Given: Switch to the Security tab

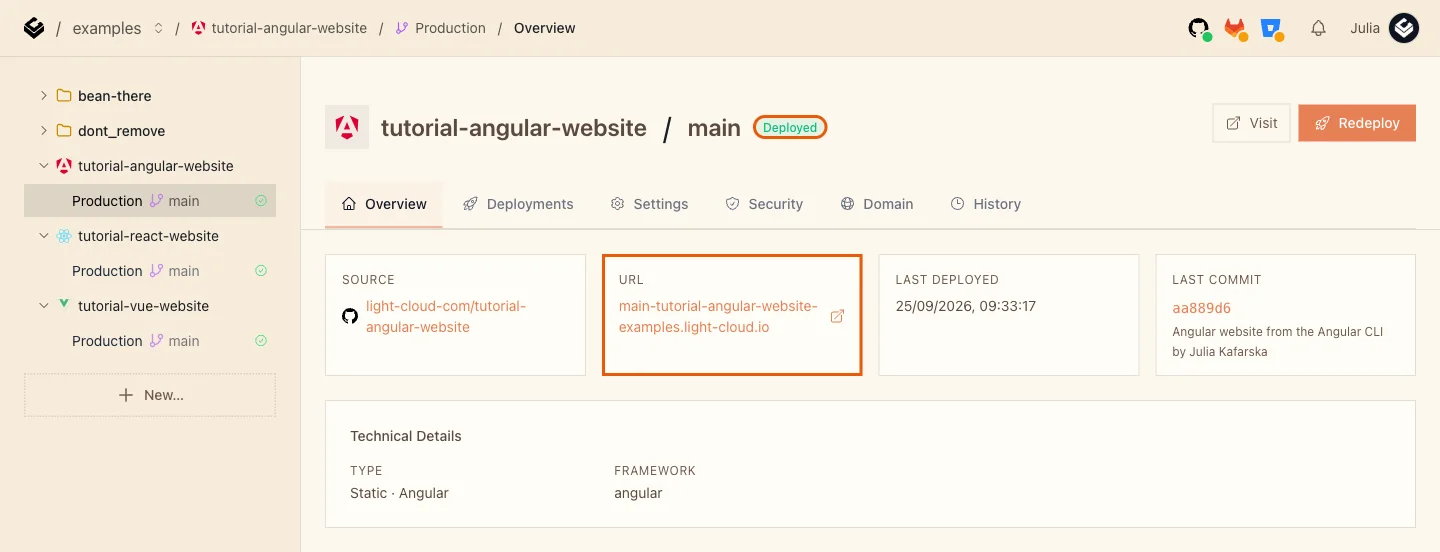Looking at the screenshot, I should (x=764, y=204).
